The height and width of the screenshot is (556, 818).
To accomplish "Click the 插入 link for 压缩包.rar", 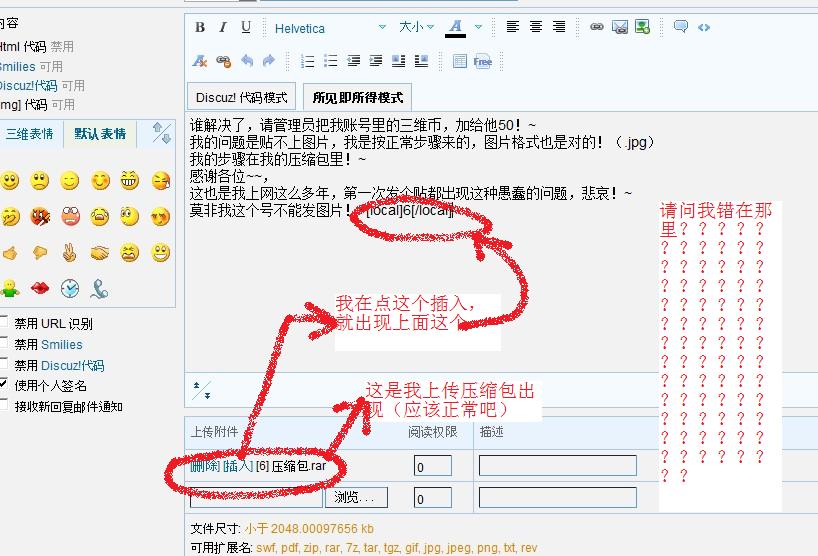I will 238,465.
